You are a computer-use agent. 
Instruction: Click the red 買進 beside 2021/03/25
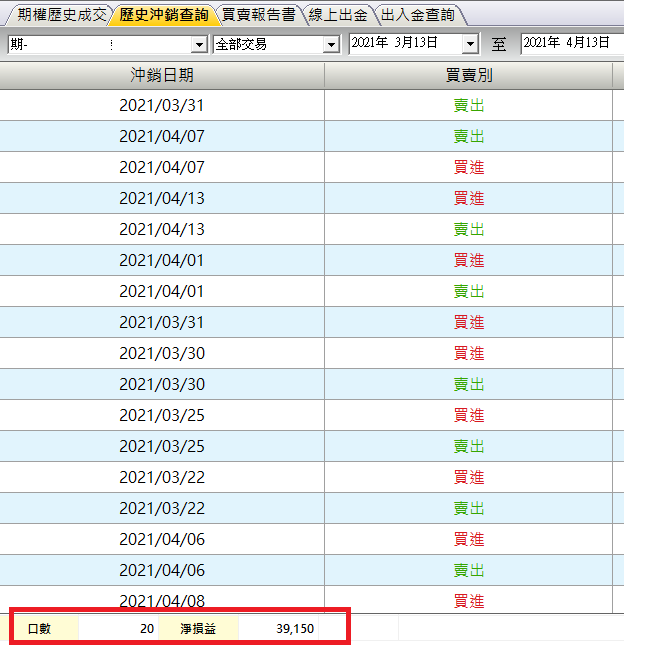[469, 416]
